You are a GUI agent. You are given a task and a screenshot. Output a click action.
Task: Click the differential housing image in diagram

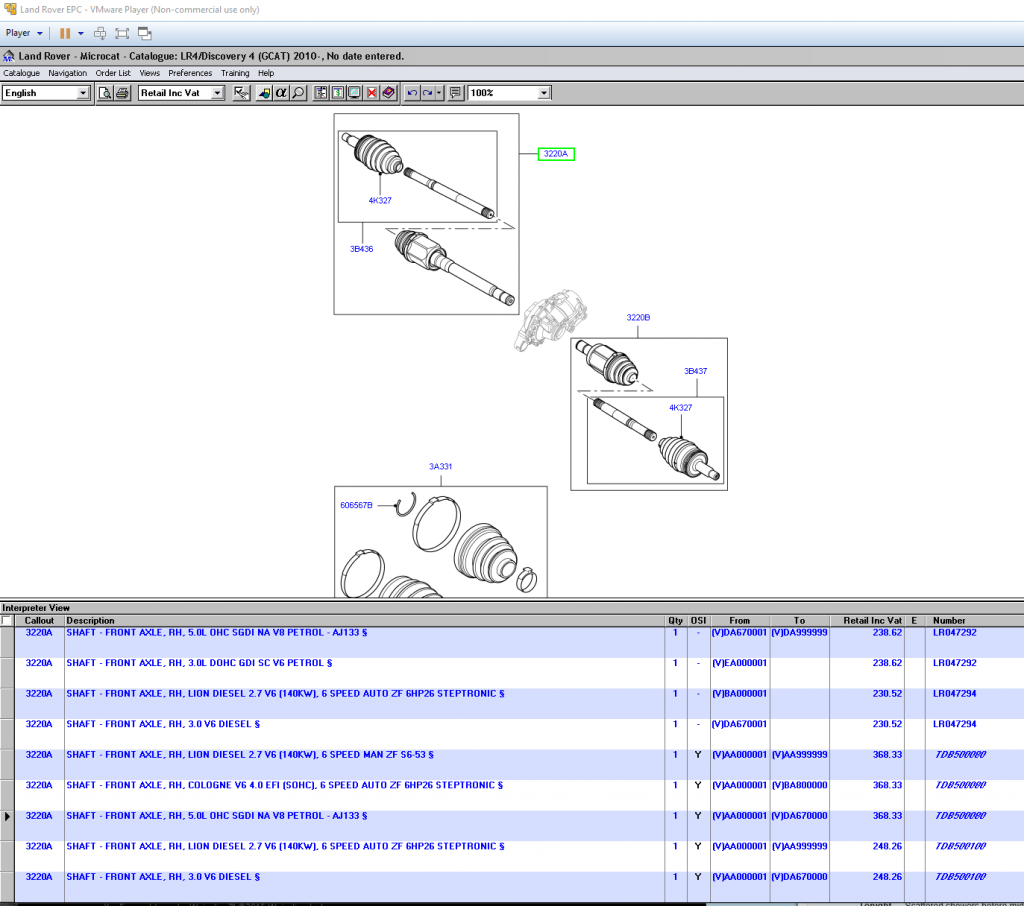pos(550,320)
